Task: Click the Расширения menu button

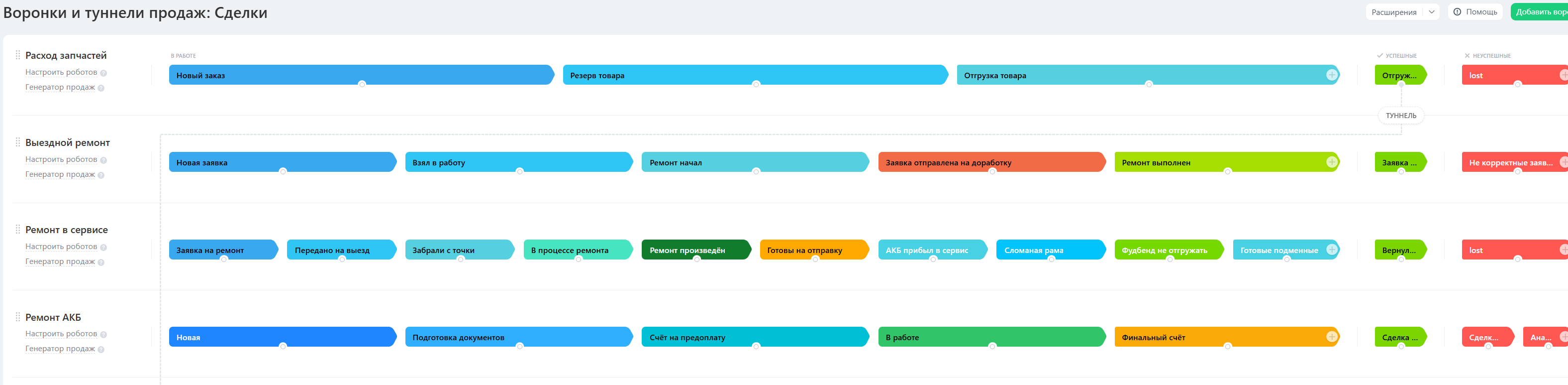Action: point(1394,11)
